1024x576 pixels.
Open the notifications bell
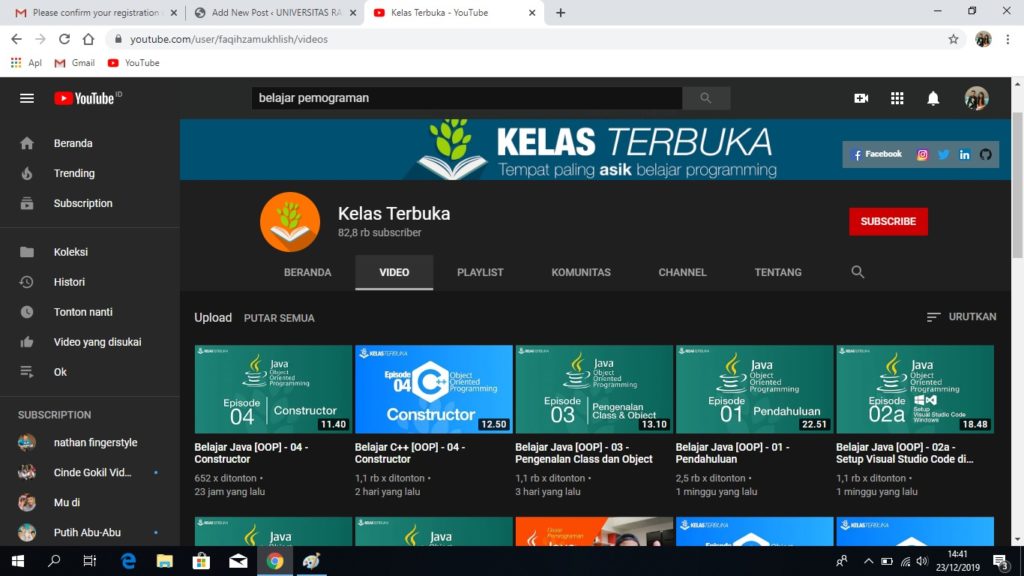point(933,98)
